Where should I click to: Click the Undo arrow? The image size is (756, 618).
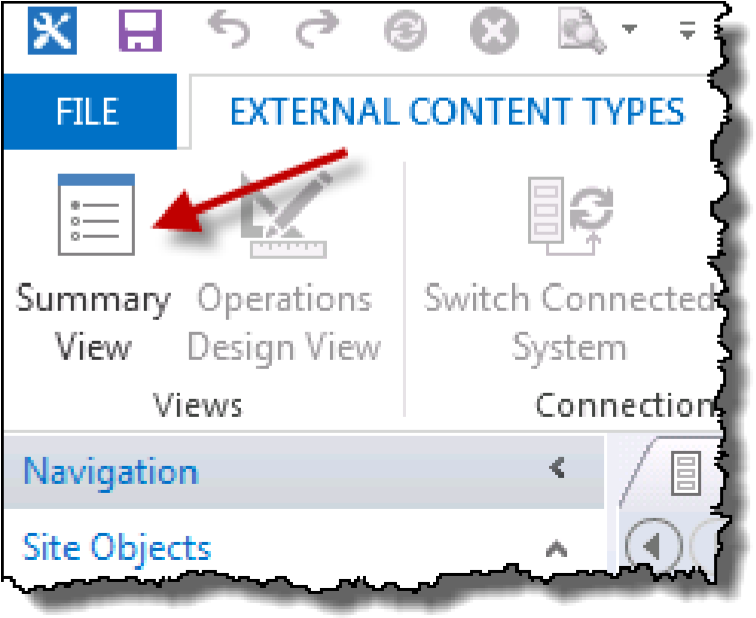[x=229, y=30]
